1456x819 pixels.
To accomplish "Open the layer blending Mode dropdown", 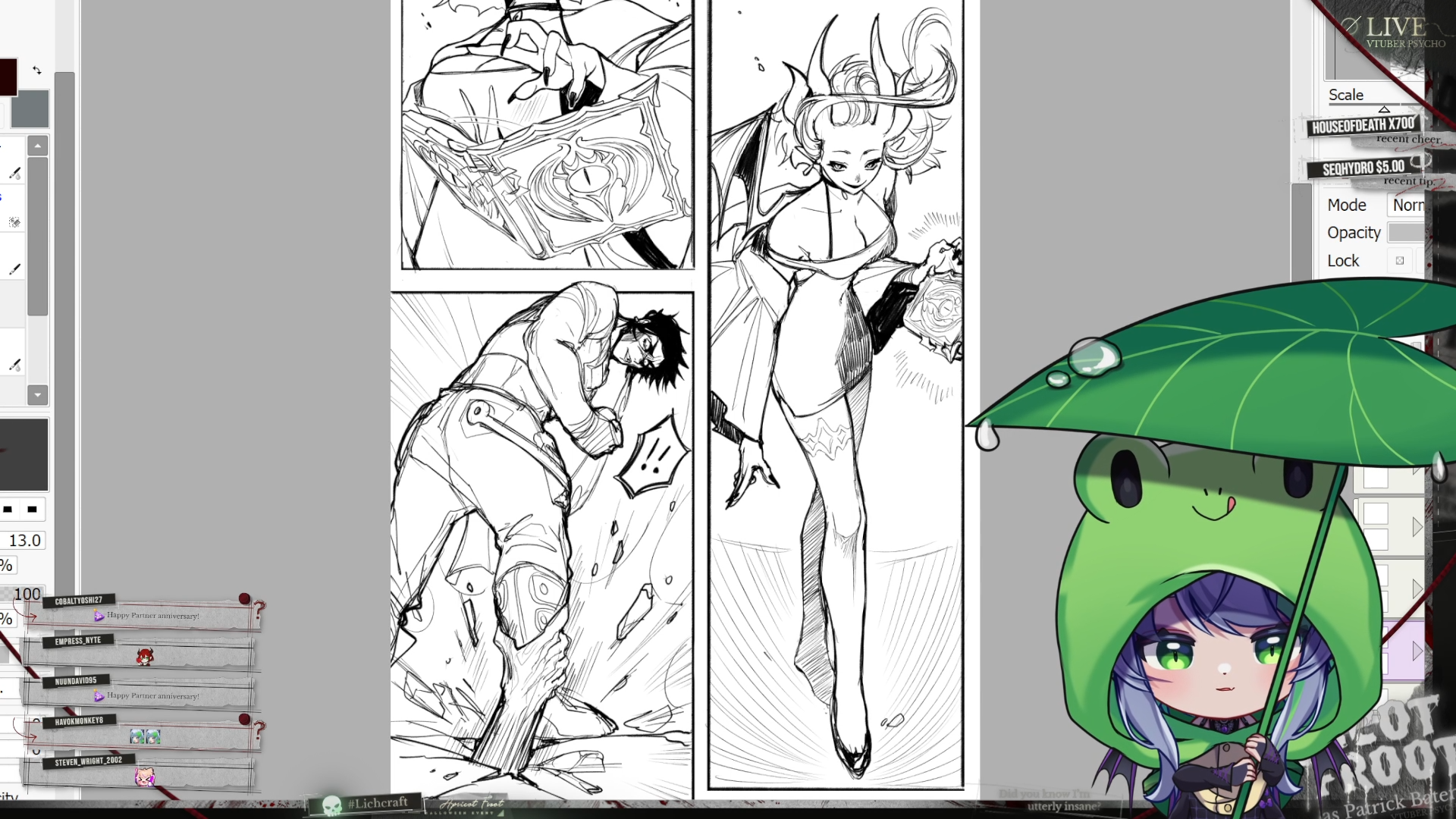I will click(x=1407, y=205).
